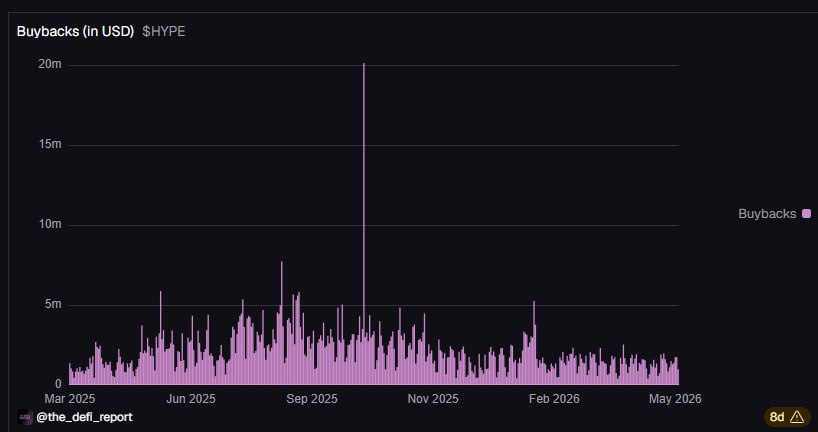Click the Feb 2026 x-axis label

[554, 399]
